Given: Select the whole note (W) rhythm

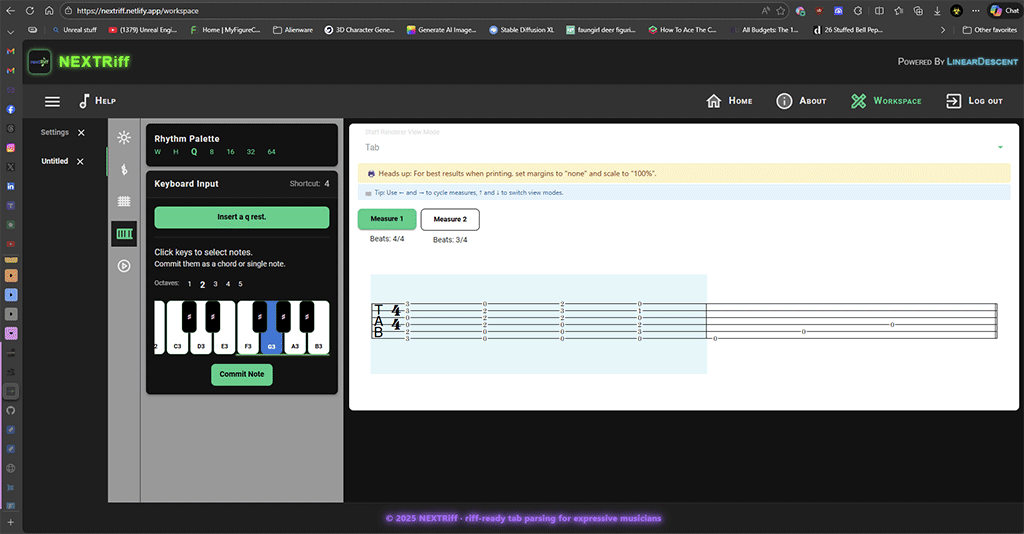Looking at the screenshot, I should point(157,152).
